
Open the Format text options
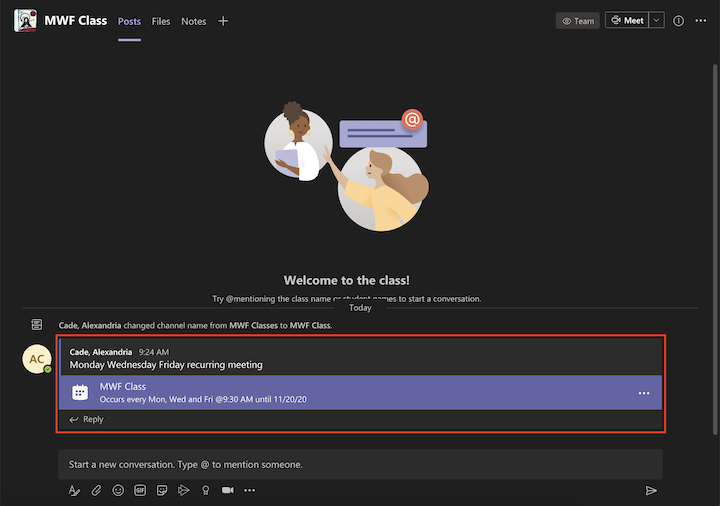tap(74, 490)
